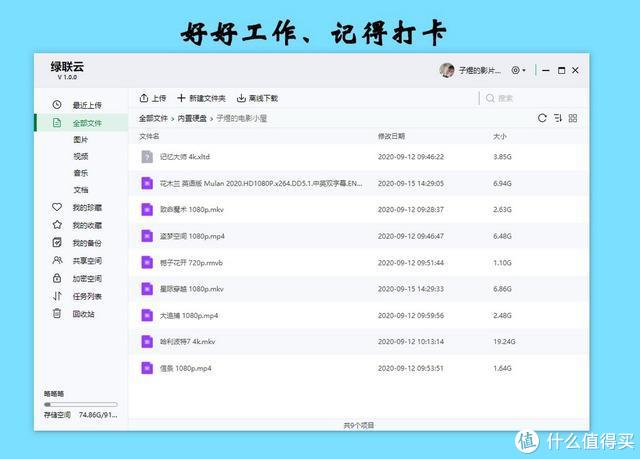Screen dimensions: 640x459
Task: Go to 内置硬盘 in breadcrumb path
Action: pos(193,118)
